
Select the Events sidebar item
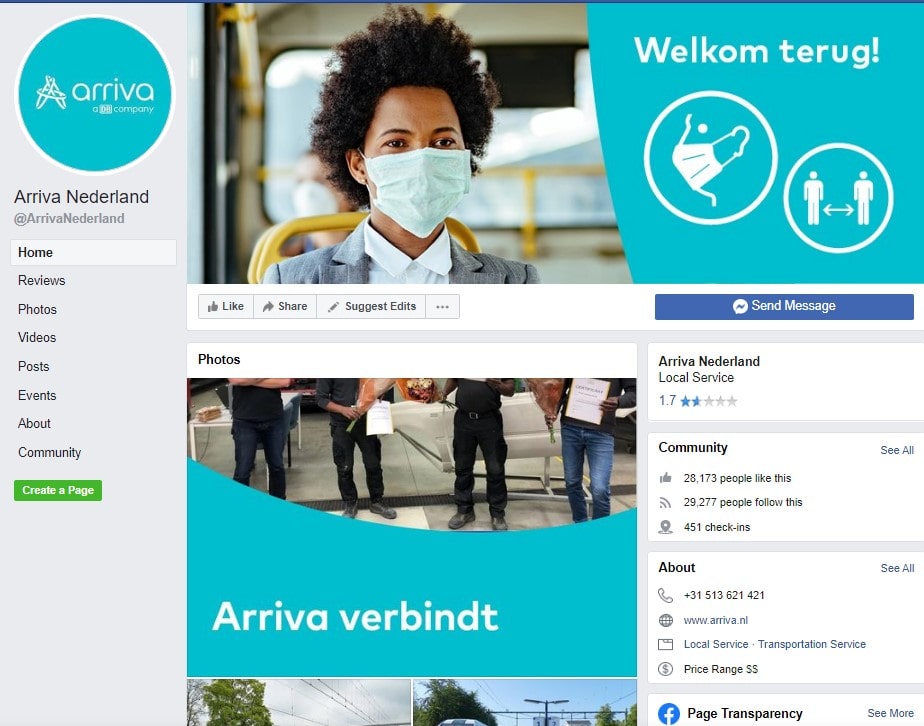(37, 395)
